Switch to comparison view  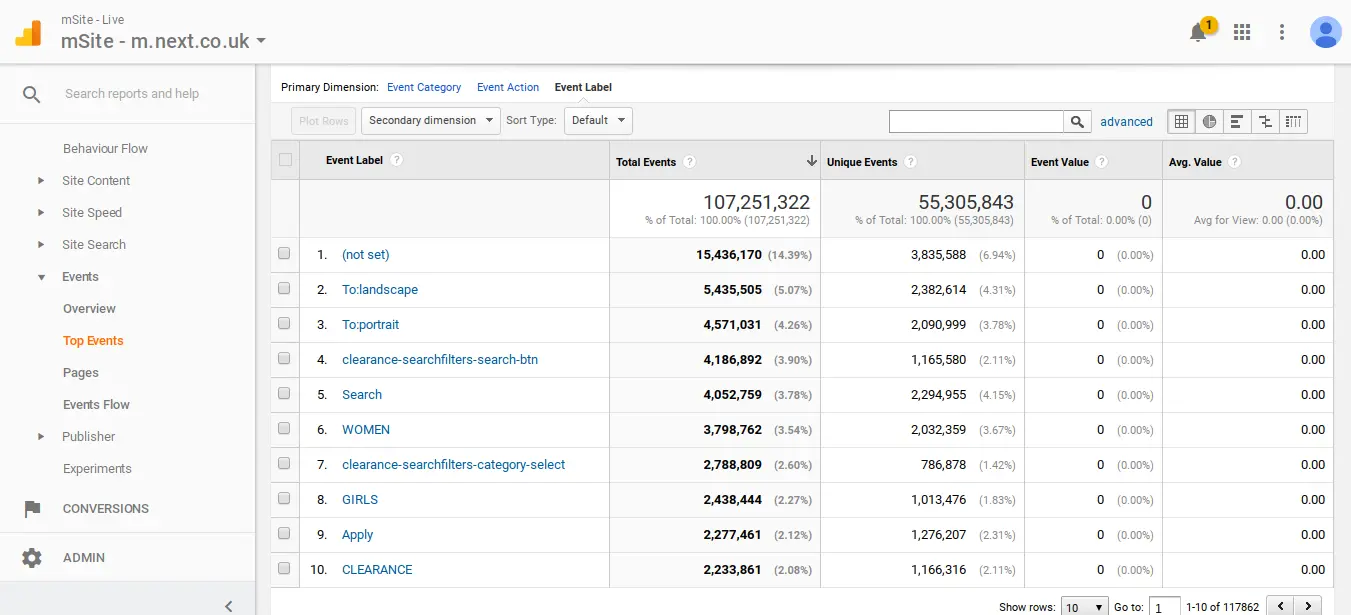coord(1265,121)
